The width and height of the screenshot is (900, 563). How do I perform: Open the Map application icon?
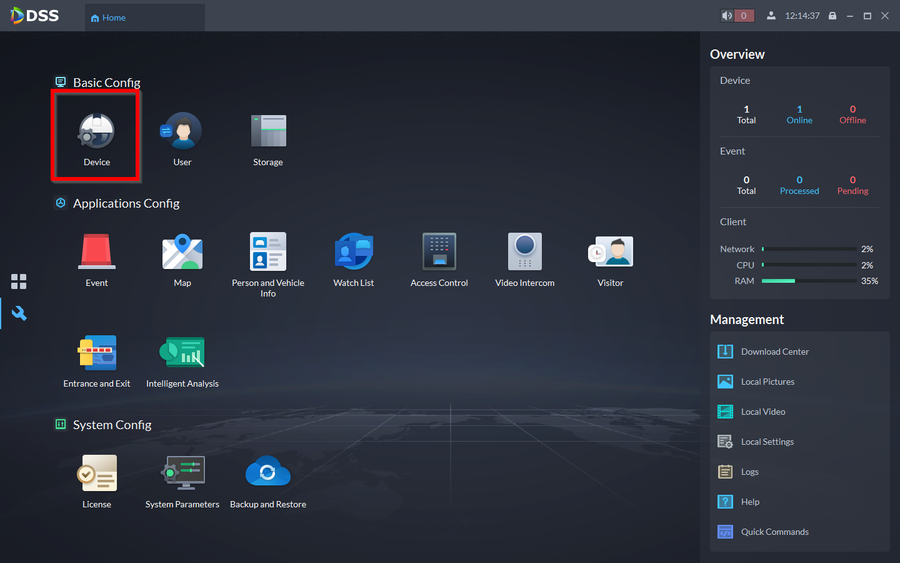point(182,255)
